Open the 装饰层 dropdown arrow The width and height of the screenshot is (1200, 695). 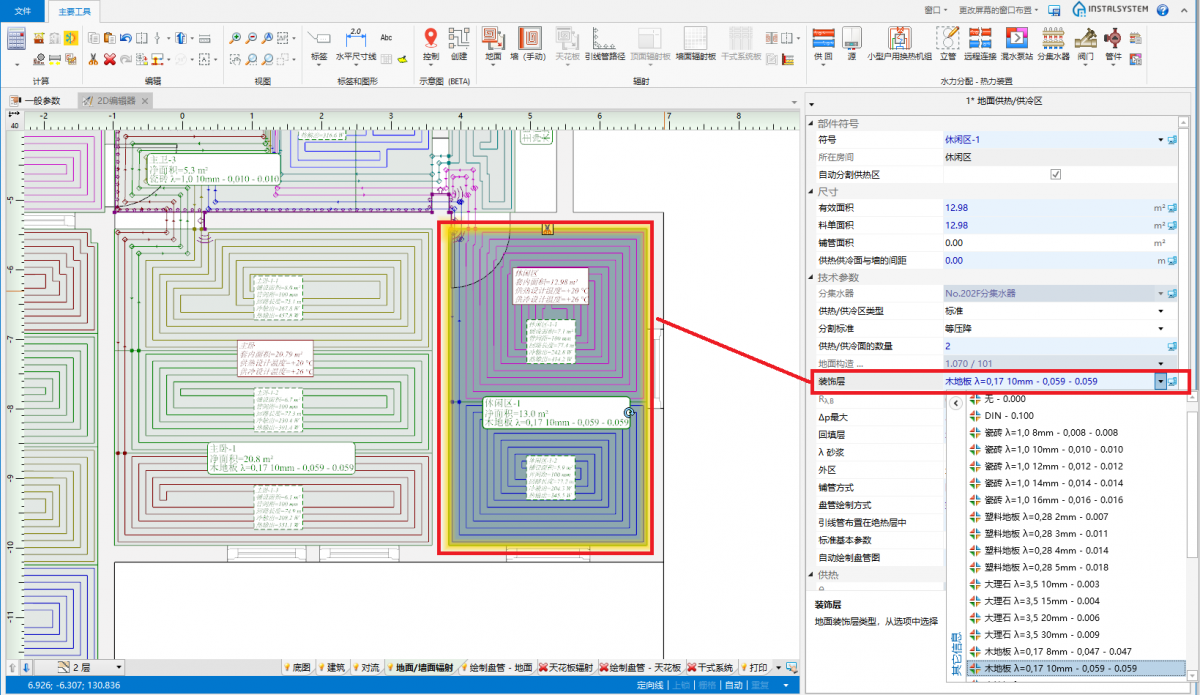1160,381
